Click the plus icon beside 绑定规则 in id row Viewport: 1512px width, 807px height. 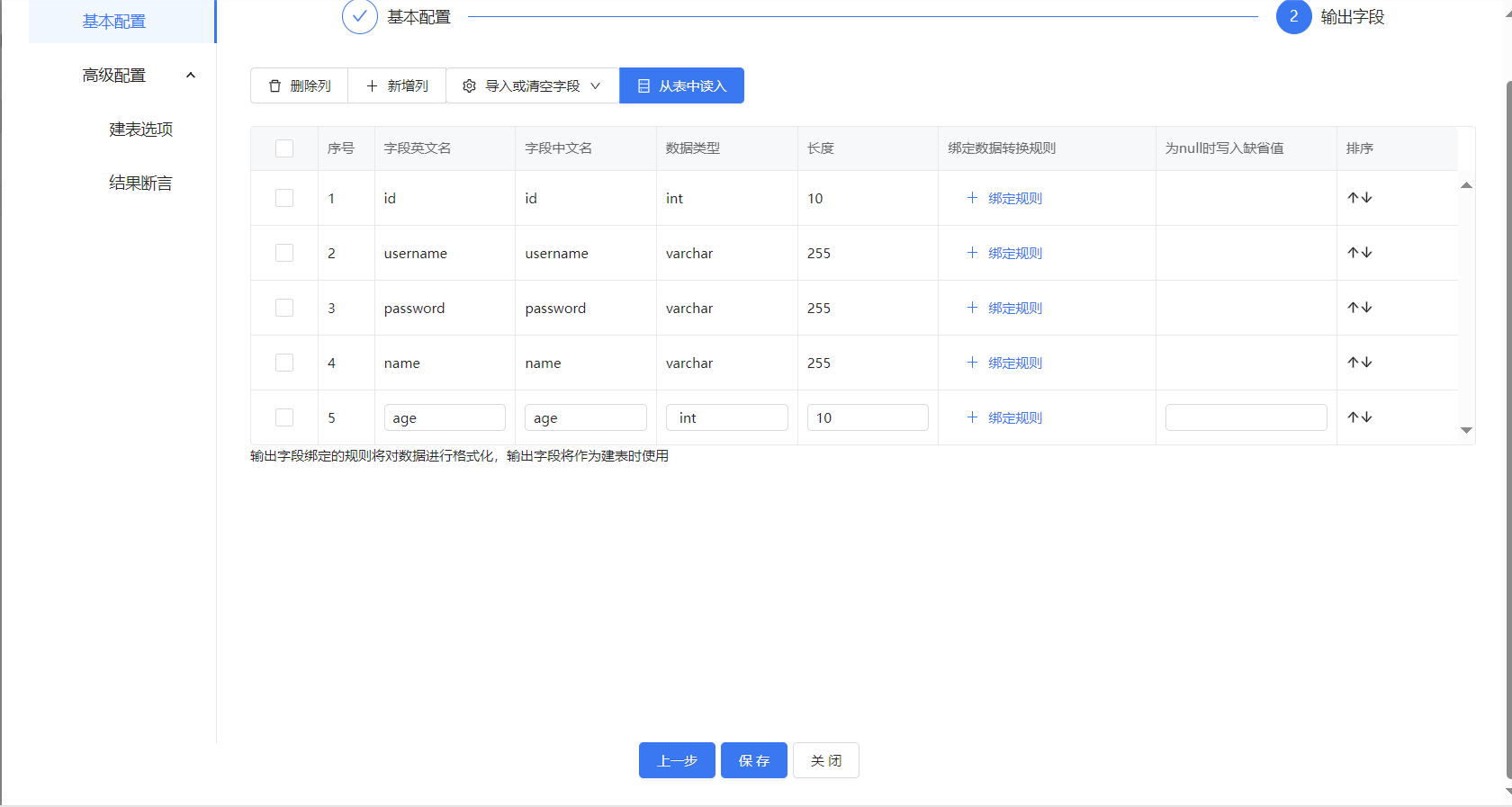point(972,198)
